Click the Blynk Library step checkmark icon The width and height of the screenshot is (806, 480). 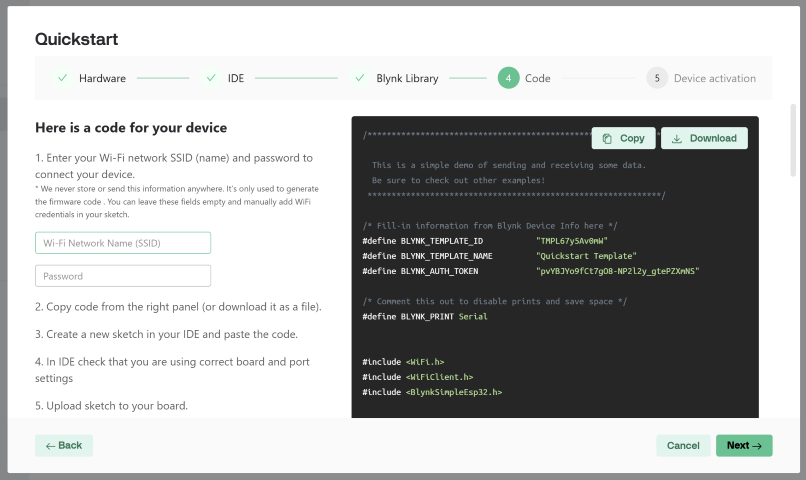tap(360, 78)
